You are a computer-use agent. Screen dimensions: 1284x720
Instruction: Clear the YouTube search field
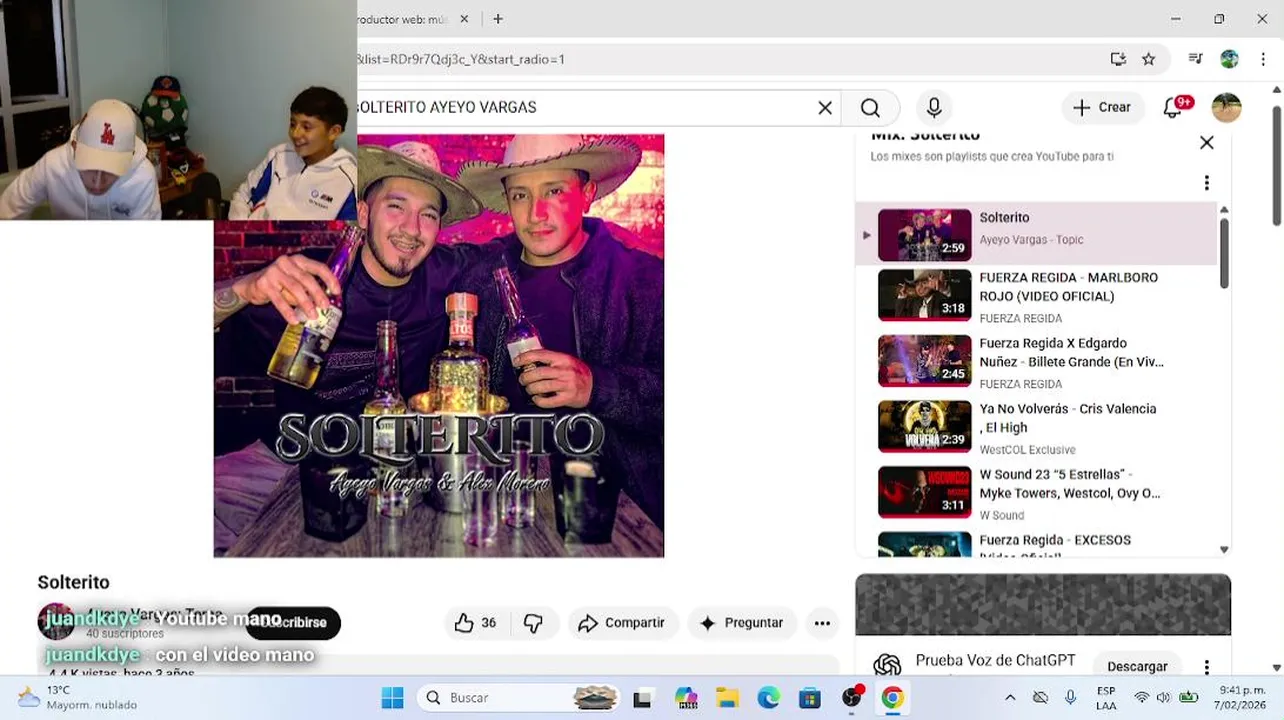tap(825, 108)
